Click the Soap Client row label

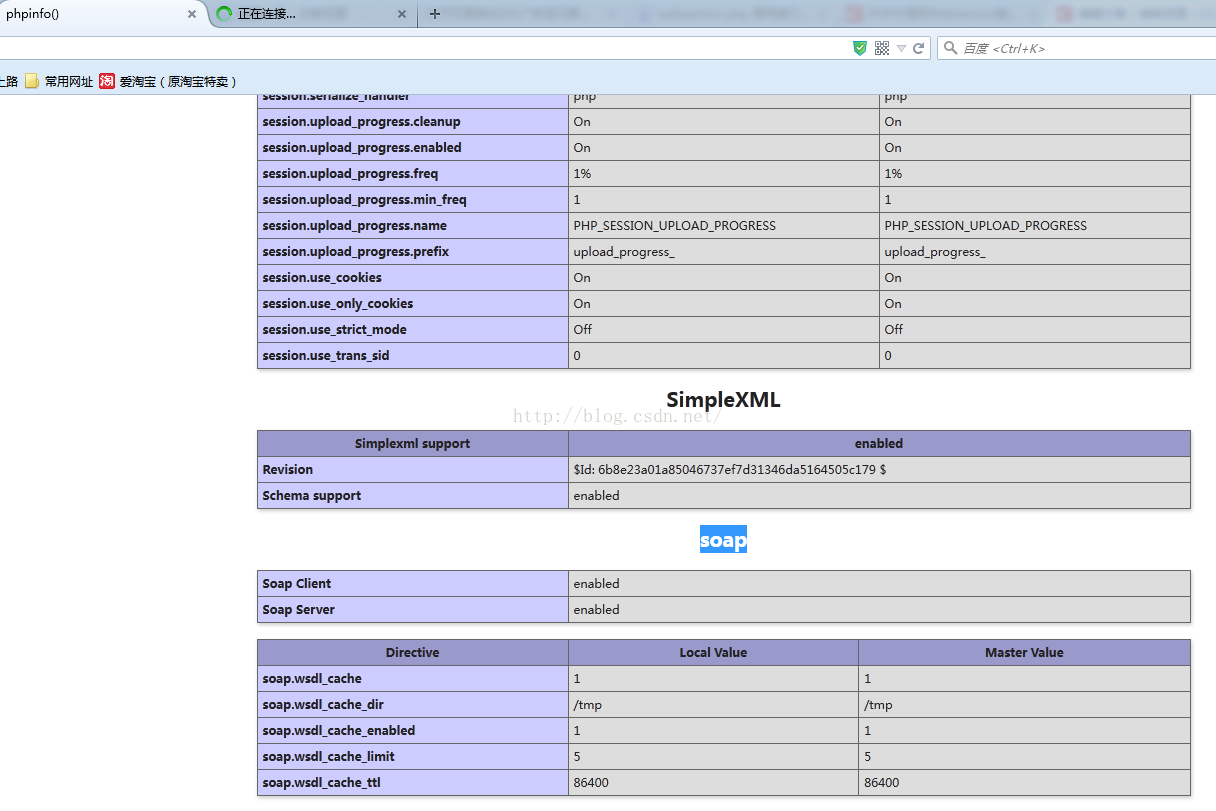[x=296, y=584]
